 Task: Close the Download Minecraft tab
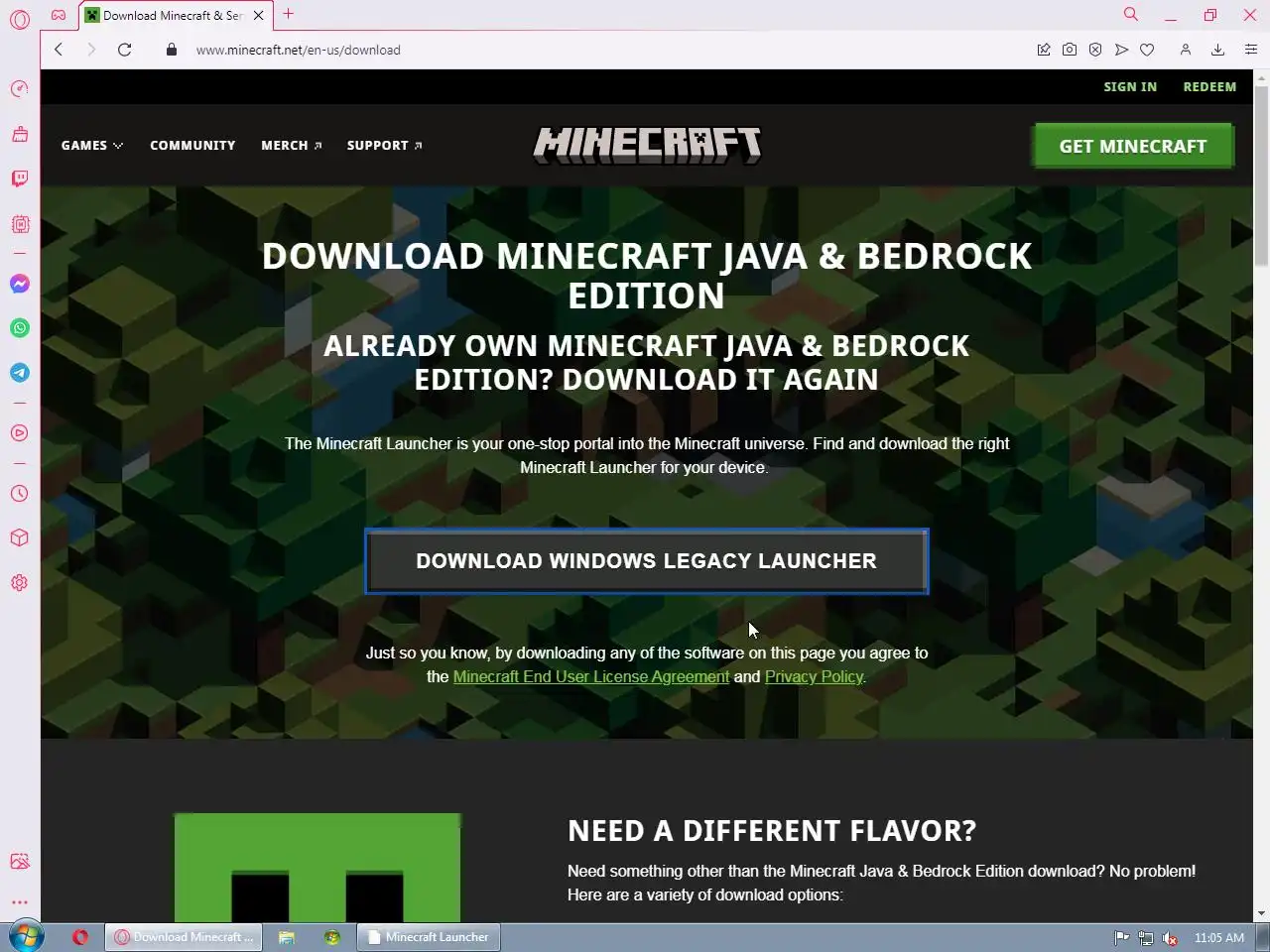click(258, 16)
